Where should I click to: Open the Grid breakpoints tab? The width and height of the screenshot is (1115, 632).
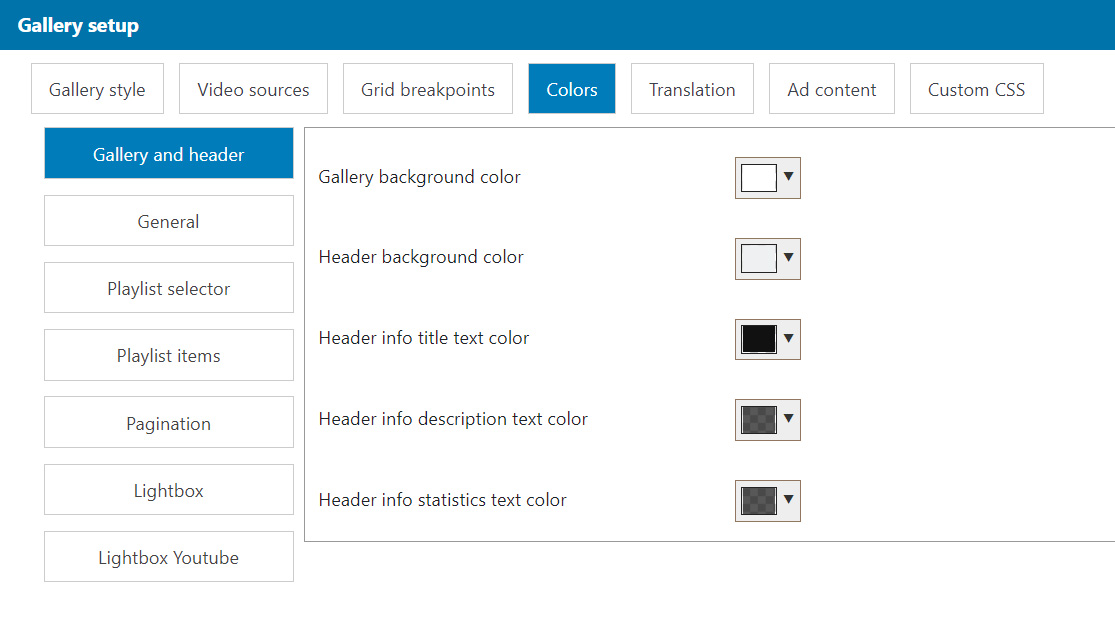[x=428, y=89]
